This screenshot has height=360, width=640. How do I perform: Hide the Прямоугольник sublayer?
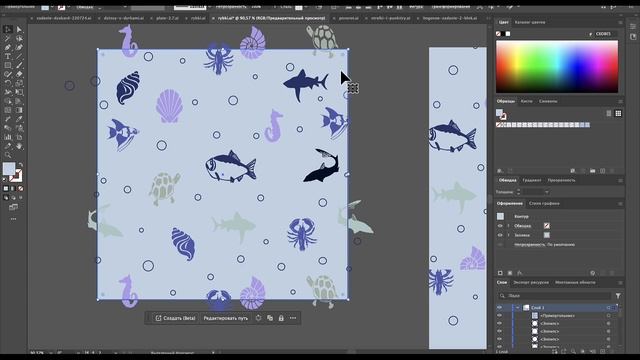(499, 316)
